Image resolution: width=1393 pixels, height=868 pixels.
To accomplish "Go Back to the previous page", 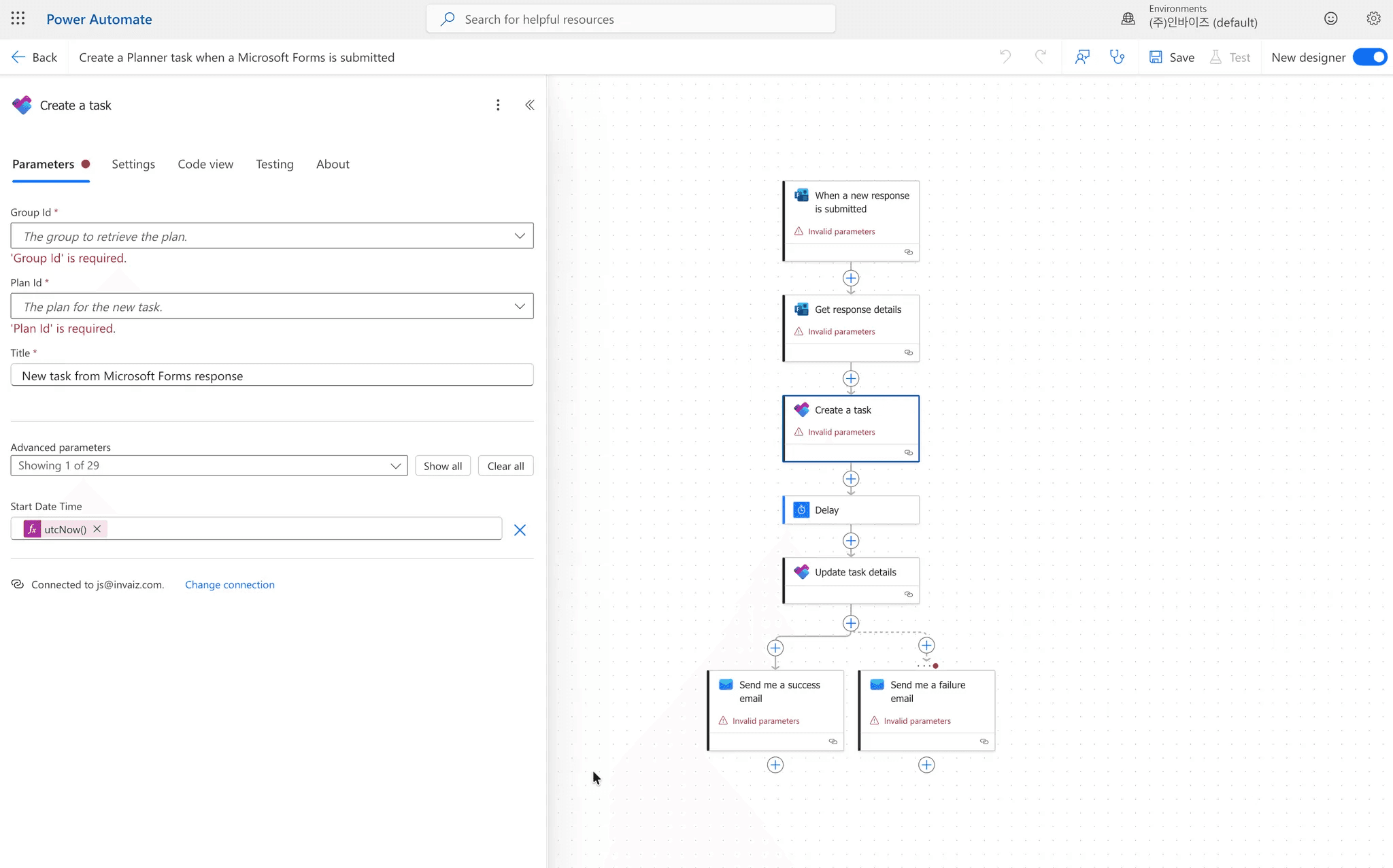I will [x=35, y=57].
